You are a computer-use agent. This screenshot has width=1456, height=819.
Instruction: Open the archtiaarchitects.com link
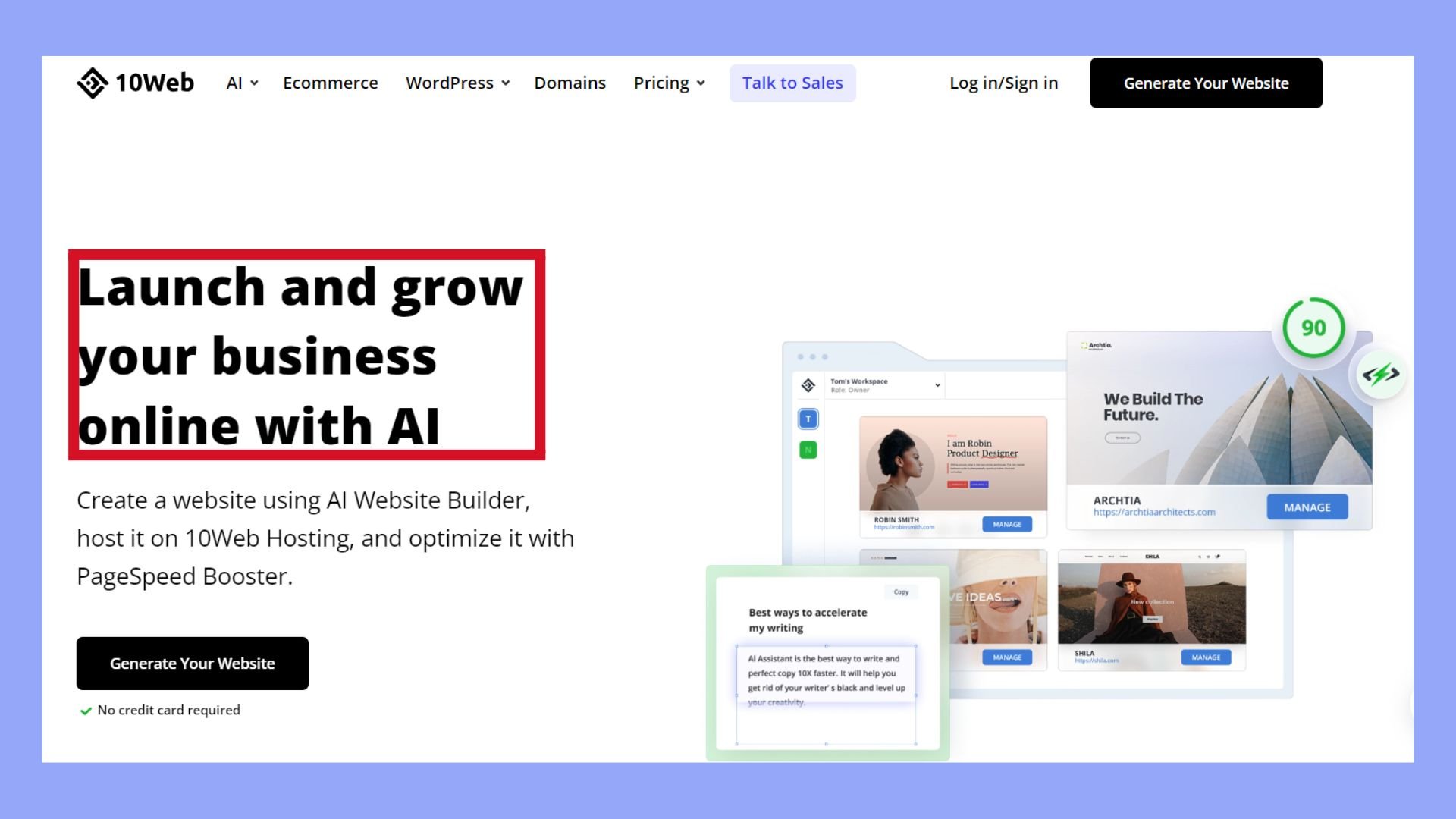[1153, 512]
